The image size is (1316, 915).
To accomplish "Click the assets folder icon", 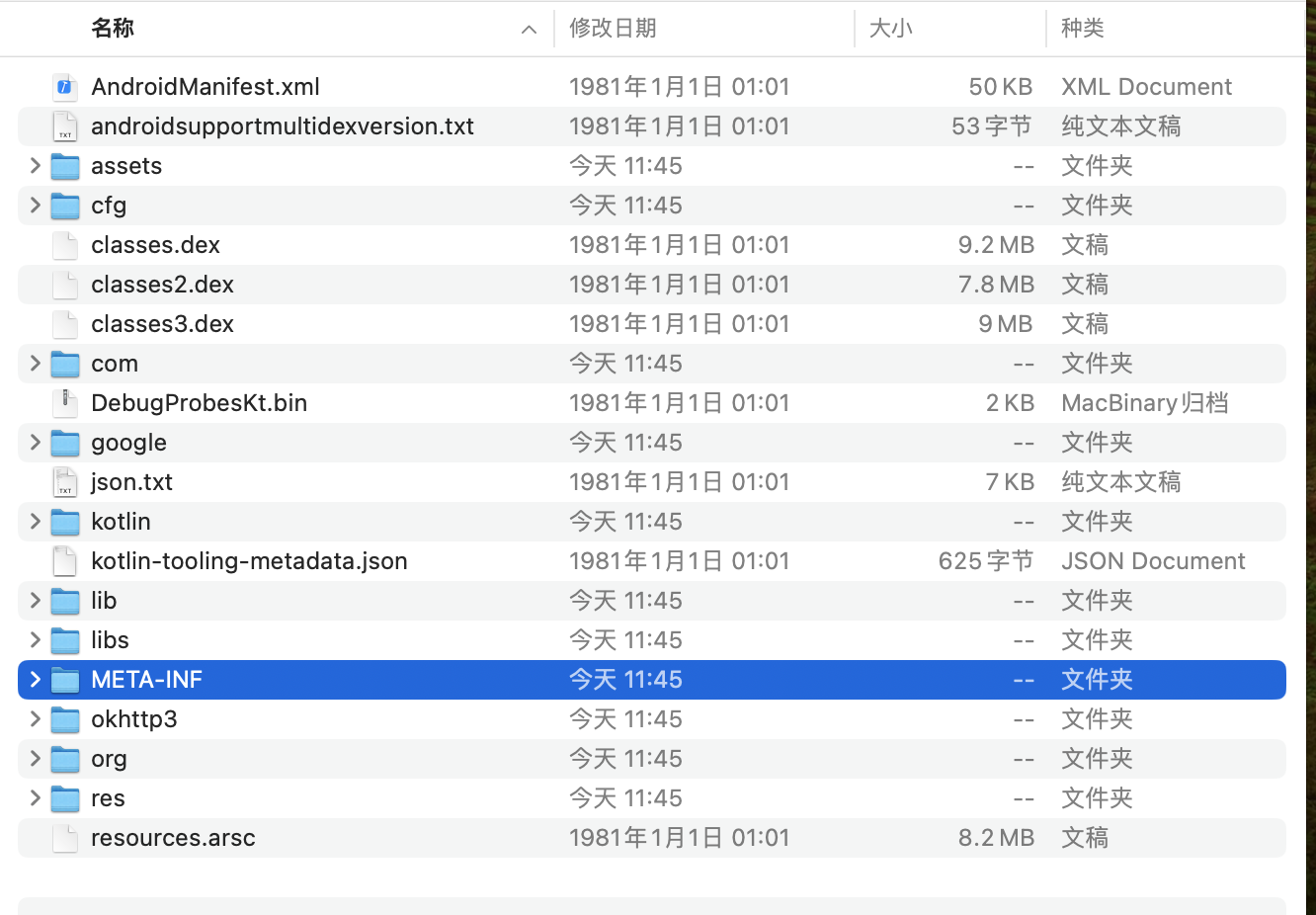I will [x=65, y=166].
